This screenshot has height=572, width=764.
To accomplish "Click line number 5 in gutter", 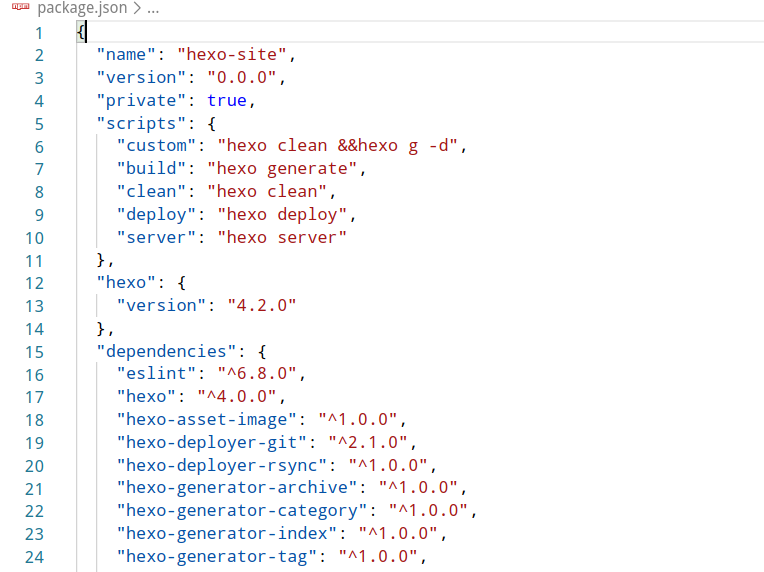I will coord(39,124).
